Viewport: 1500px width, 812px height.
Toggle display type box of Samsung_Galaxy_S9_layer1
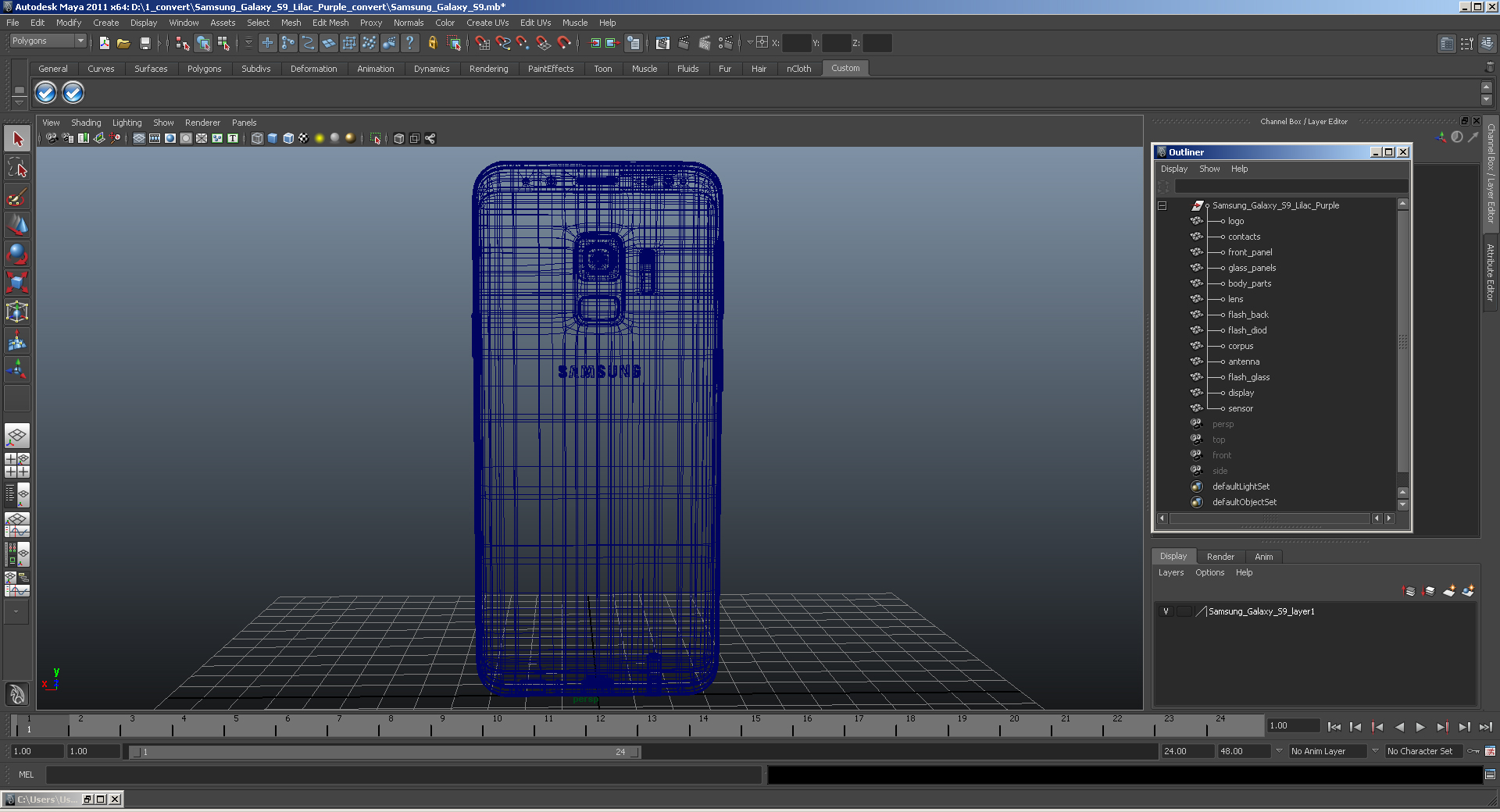[1184, 611]
